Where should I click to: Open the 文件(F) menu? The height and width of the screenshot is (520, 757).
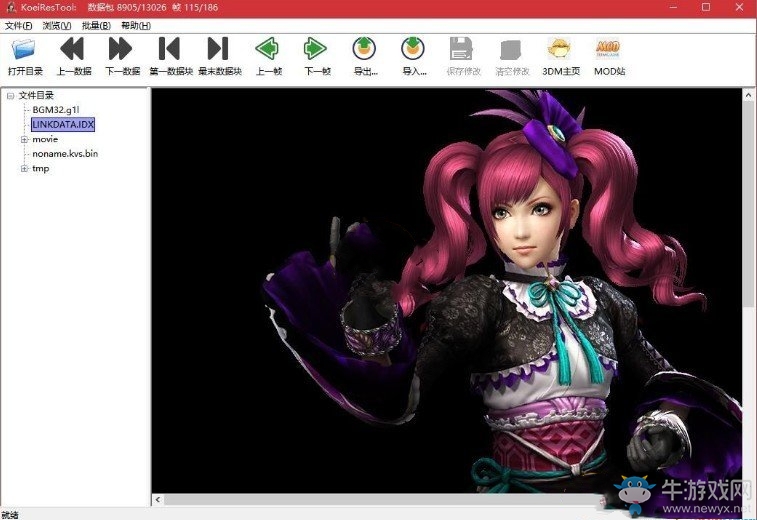click(18, 26)
